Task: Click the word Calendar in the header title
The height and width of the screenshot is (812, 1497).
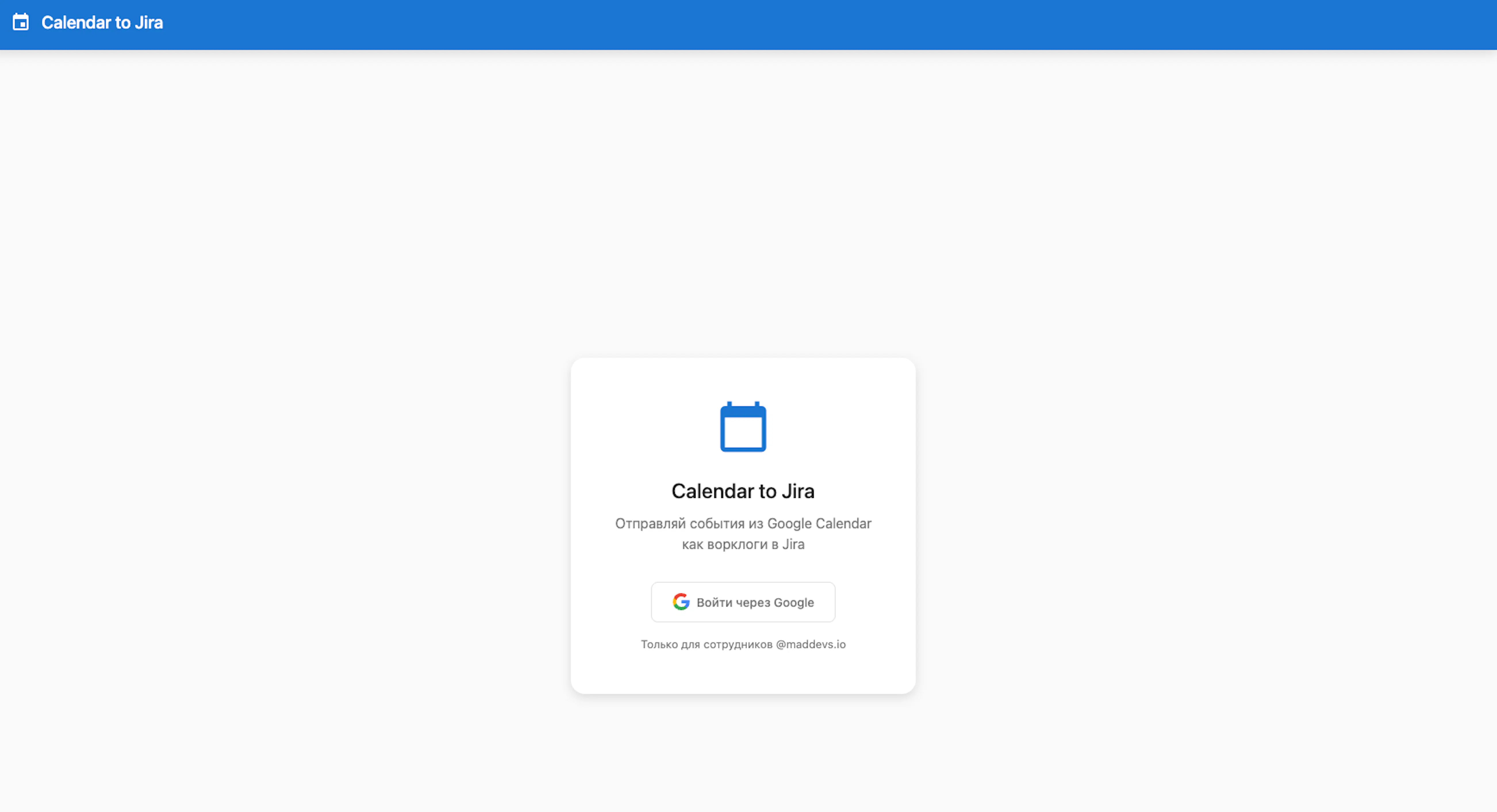Action: coord(76,23)
